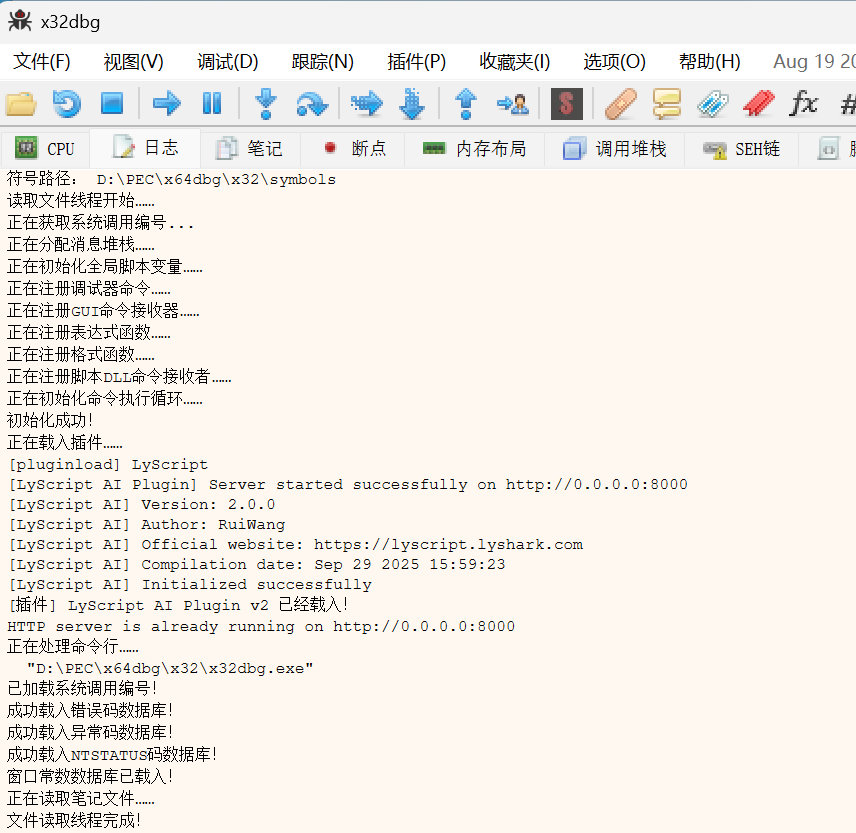Screen dimensions: 856x833
Task: Click log line '正在注册GUI命令接收器'
Action: coord(103,311)
